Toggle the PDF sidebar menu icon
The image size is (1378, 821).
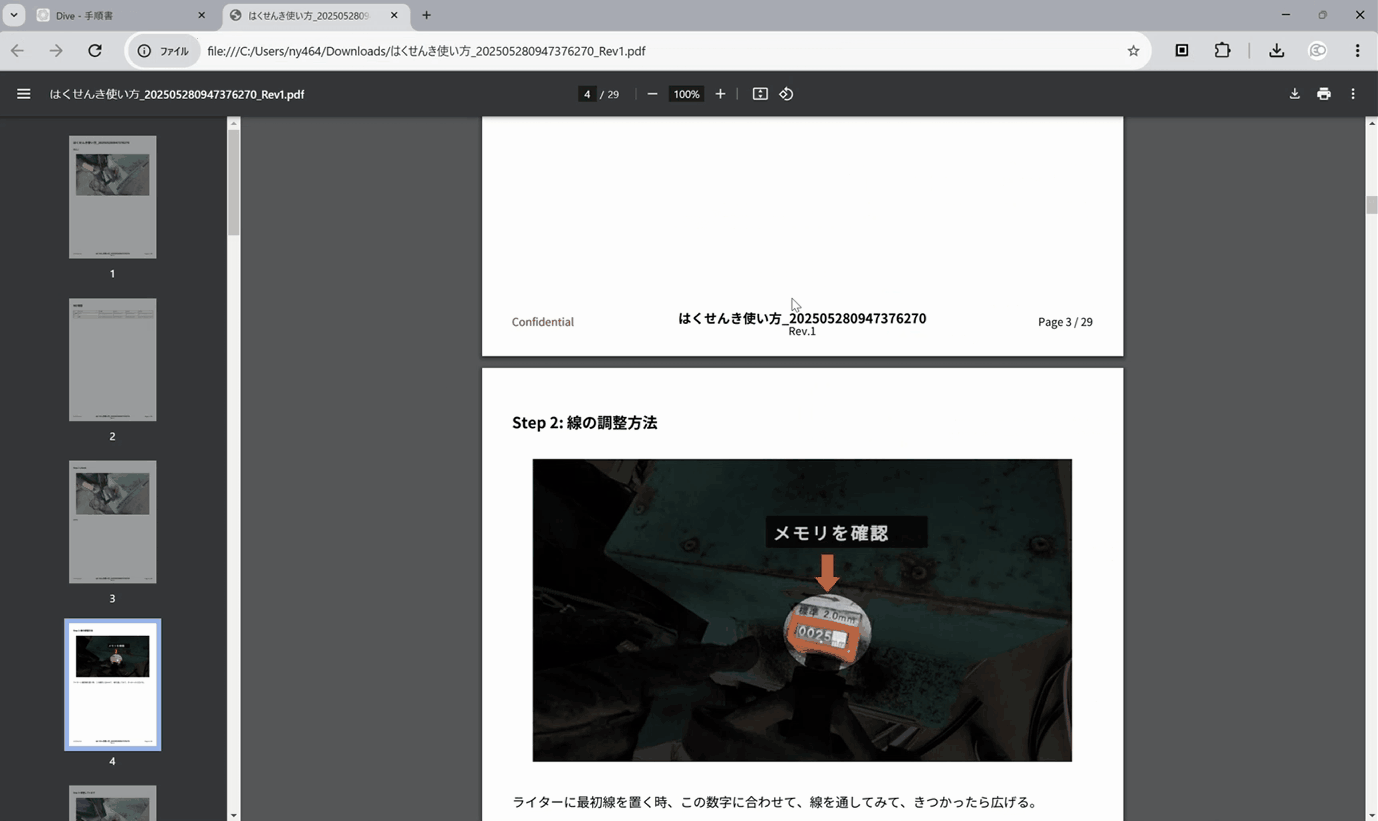pos(23,94)
